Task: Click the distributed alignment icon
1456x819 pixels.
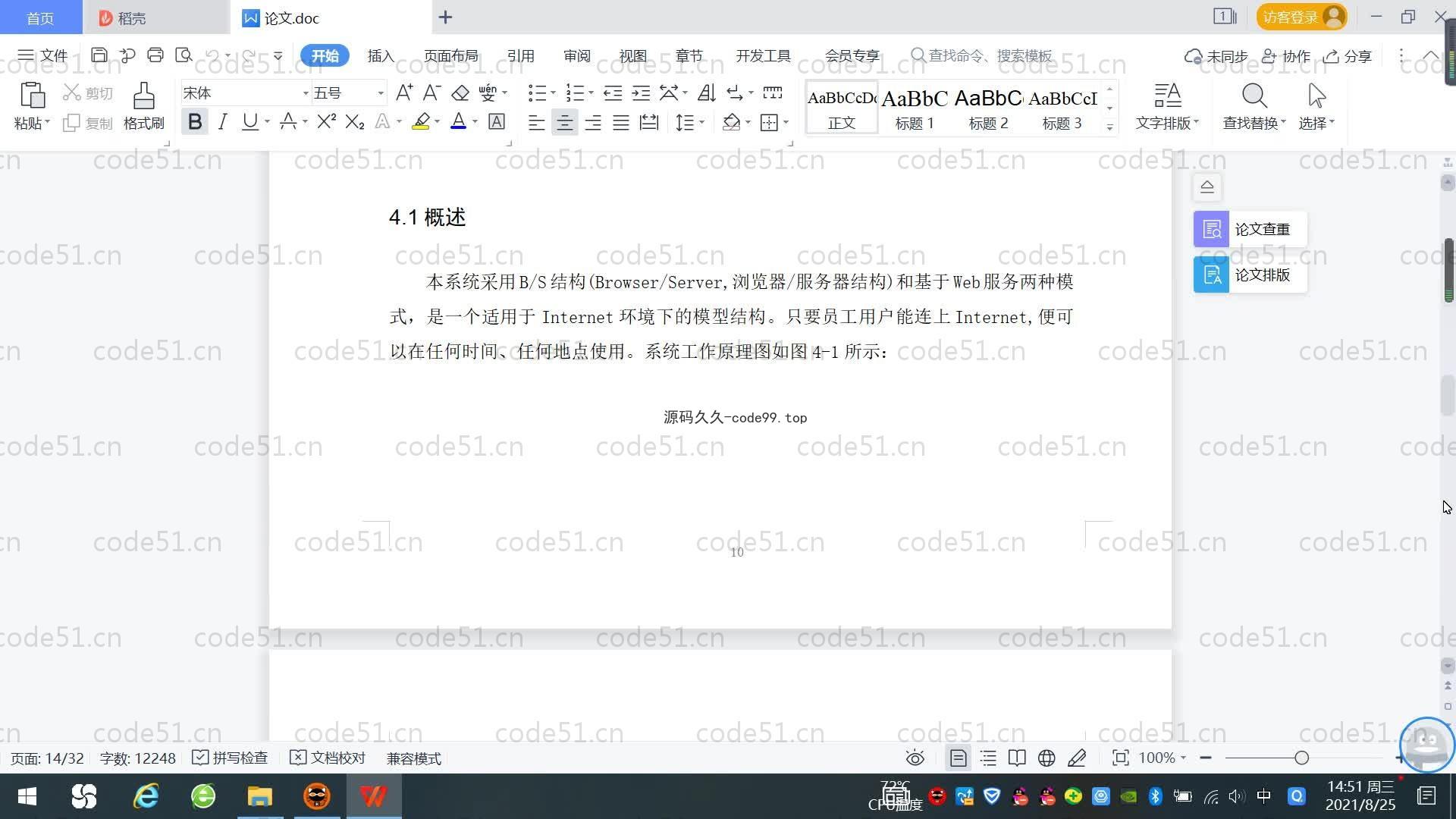Action: [x=649, y=122]
